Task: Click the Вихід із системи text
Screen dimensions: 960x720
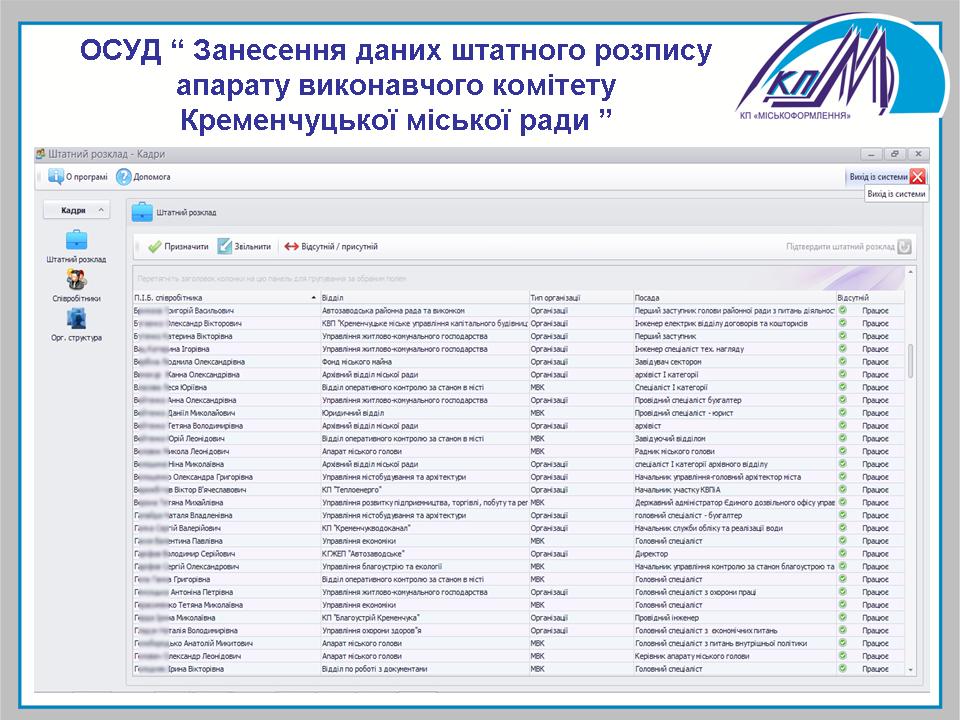Action: click(878, 177)
